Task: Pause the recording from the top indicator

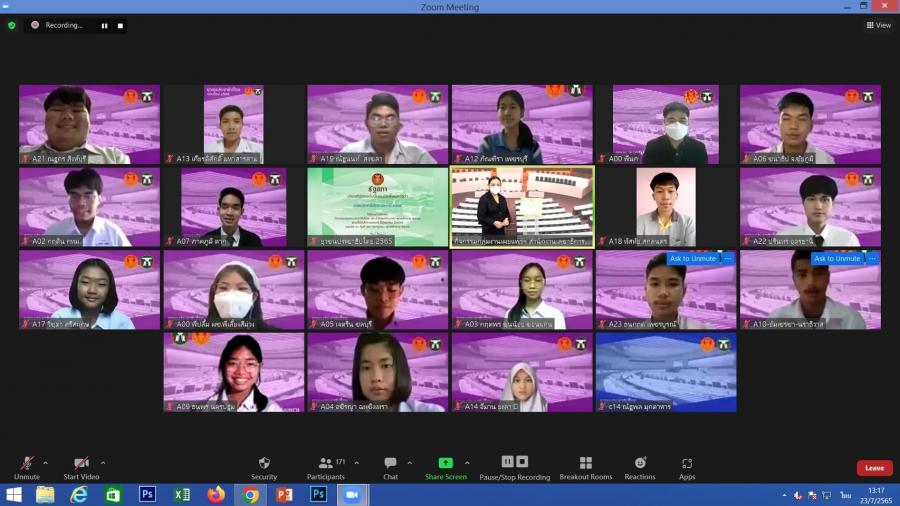Action: (x=104, y=26)
